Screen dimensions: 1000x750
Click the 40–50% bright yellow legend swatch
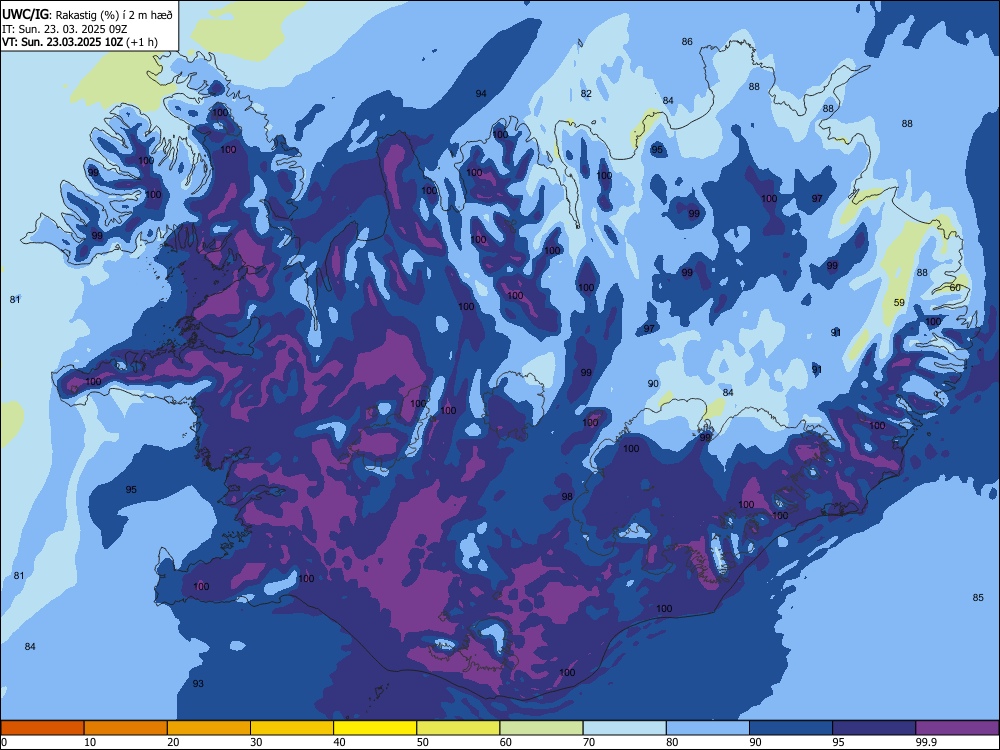click(375, 728)
